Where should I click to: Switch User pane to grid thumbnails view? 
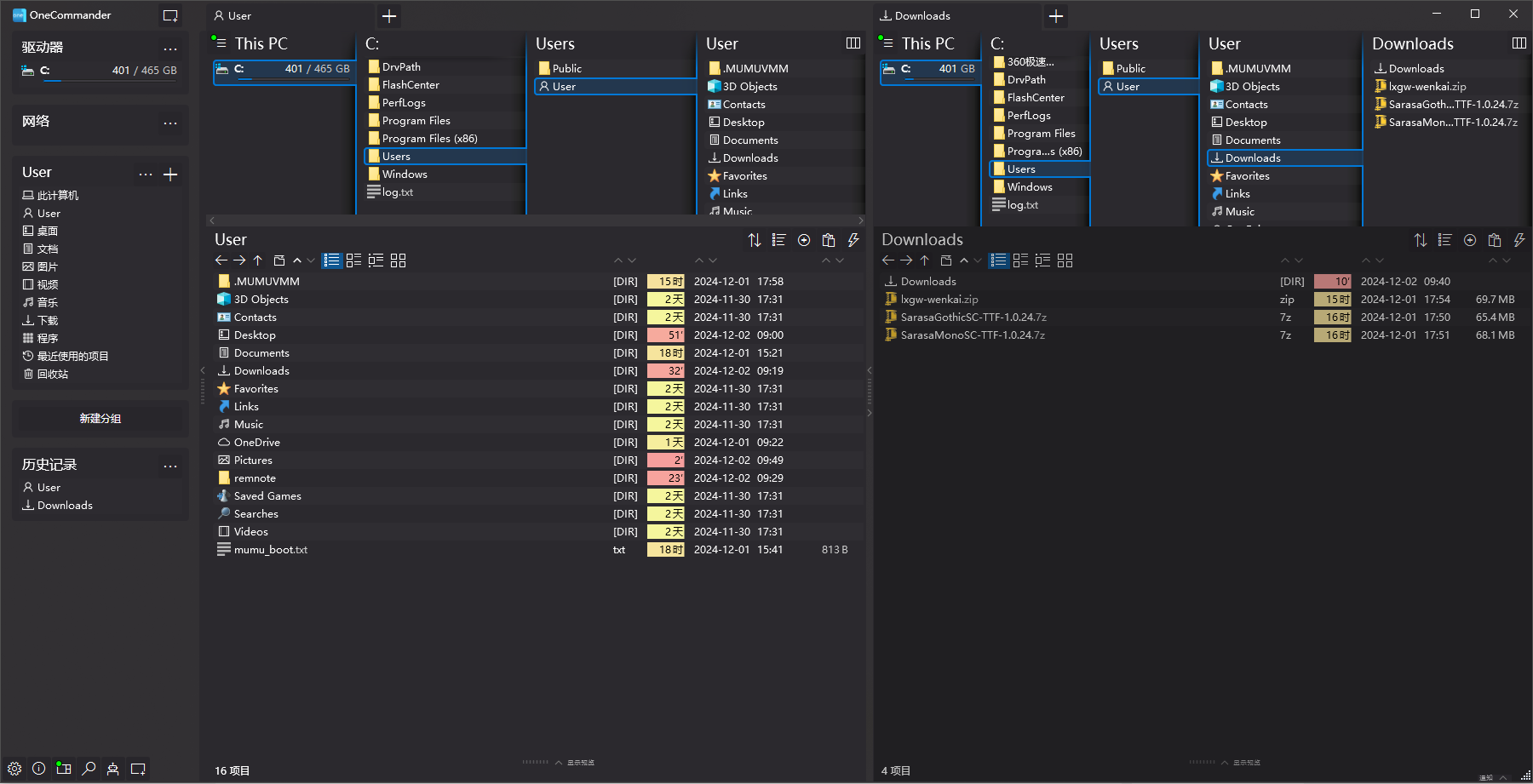tap(399, 260)
